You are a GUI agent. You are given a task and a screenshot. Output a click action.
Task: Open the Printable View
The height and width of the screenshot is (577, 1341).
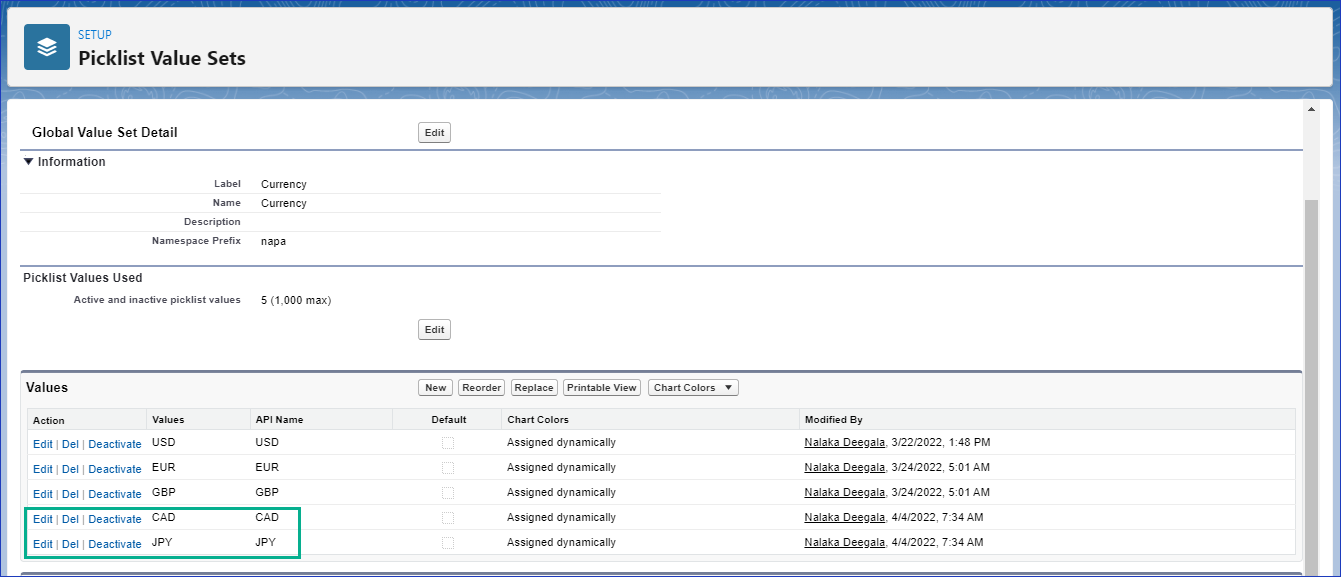(601, 388)
